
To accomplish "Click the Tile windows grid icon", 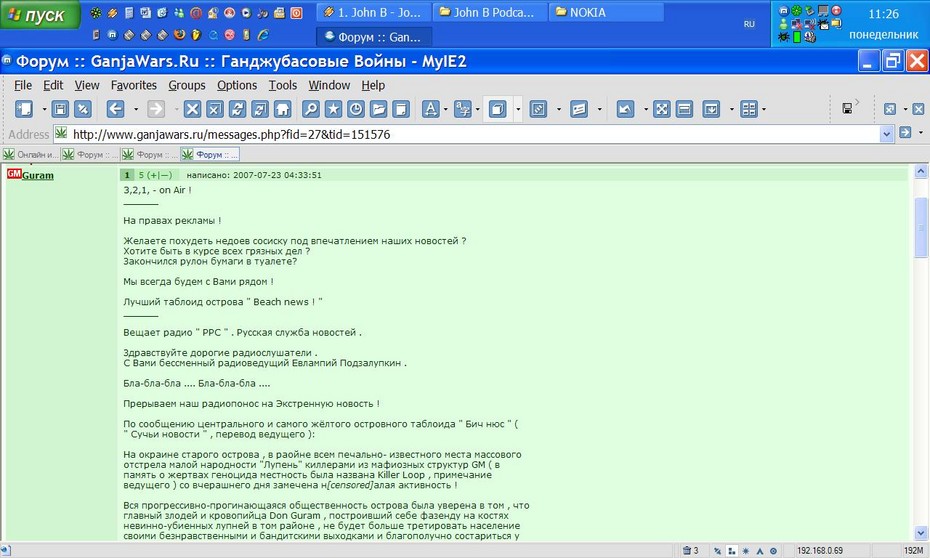I will [749, 109].
